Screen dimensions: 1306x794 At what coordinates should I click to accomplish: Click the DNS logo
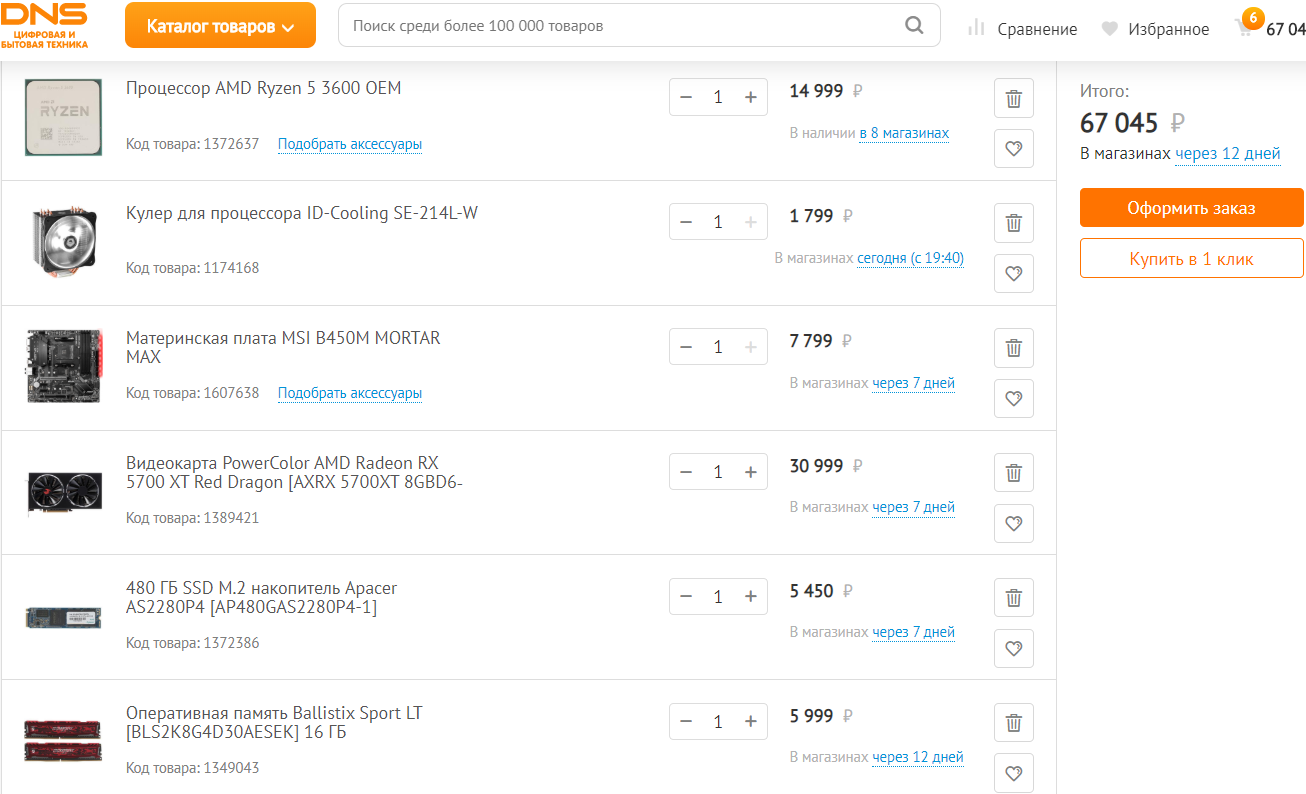pyautogui.click(x=44, y=25)
